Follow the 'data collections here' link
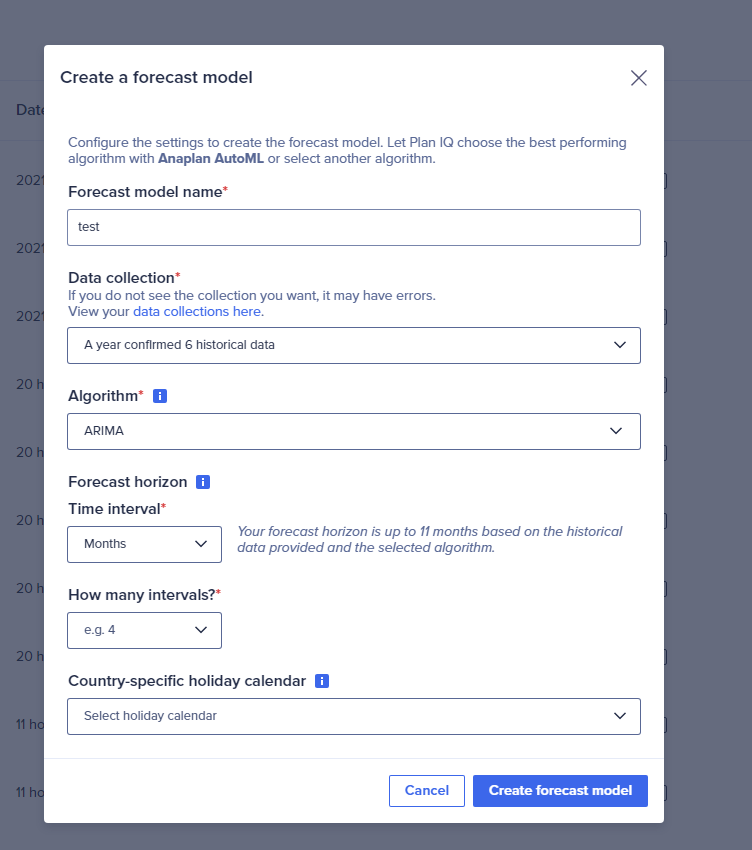Image resolution: width=752 pixels, height=850 pixels. pyautogui.click(x=198, y=311)
